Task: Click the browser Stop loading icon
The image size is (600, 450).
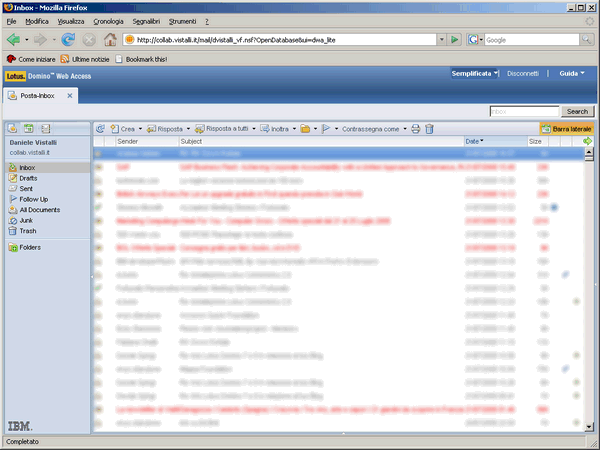Action: [89, 39]
